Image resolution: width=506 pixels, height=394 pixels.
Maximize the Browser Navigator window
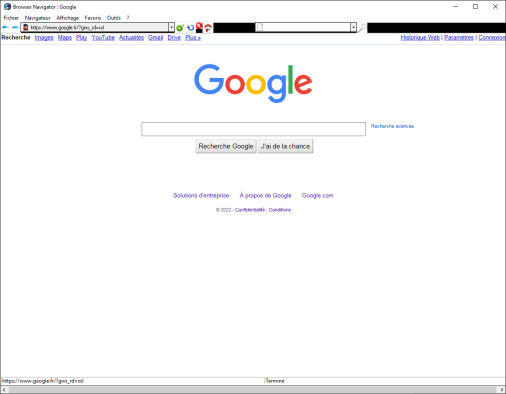[476, 7]
